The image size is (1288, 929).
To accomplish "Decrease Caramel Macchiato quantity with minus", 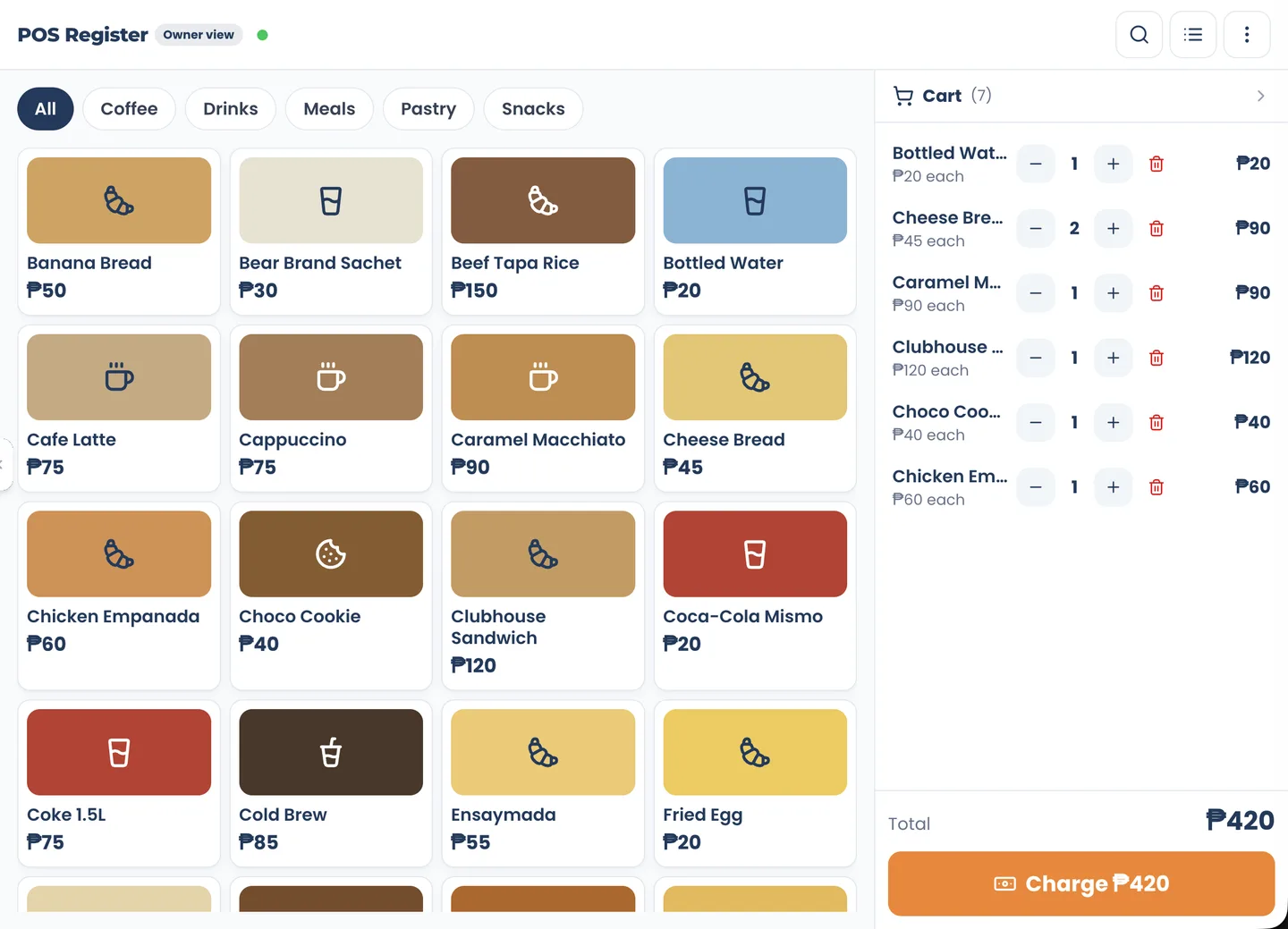I will coord(1036,293).
